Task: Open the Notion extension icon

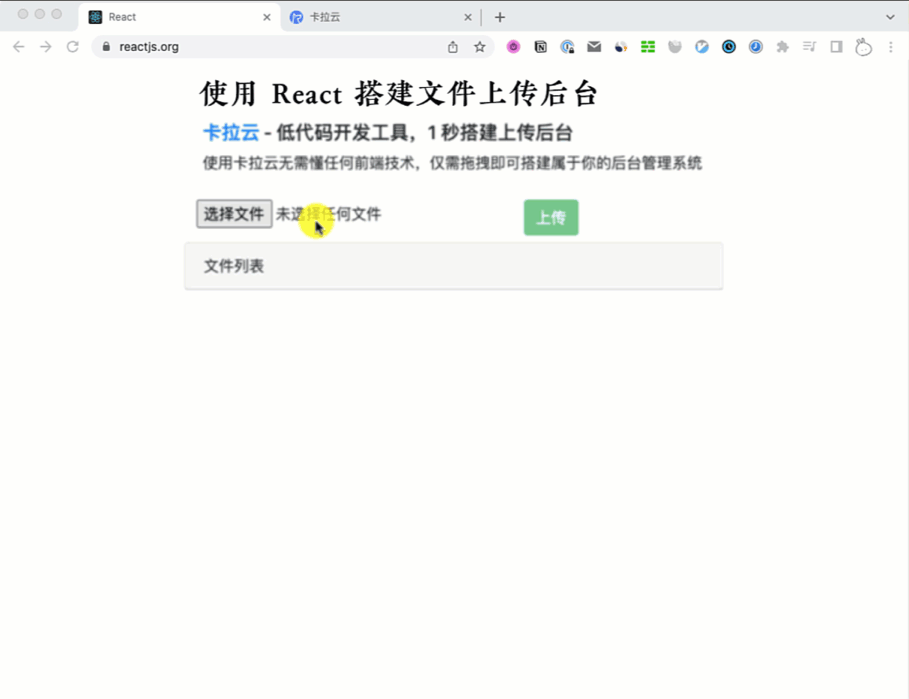Action: pyautogui.click(x=540, y=47)
